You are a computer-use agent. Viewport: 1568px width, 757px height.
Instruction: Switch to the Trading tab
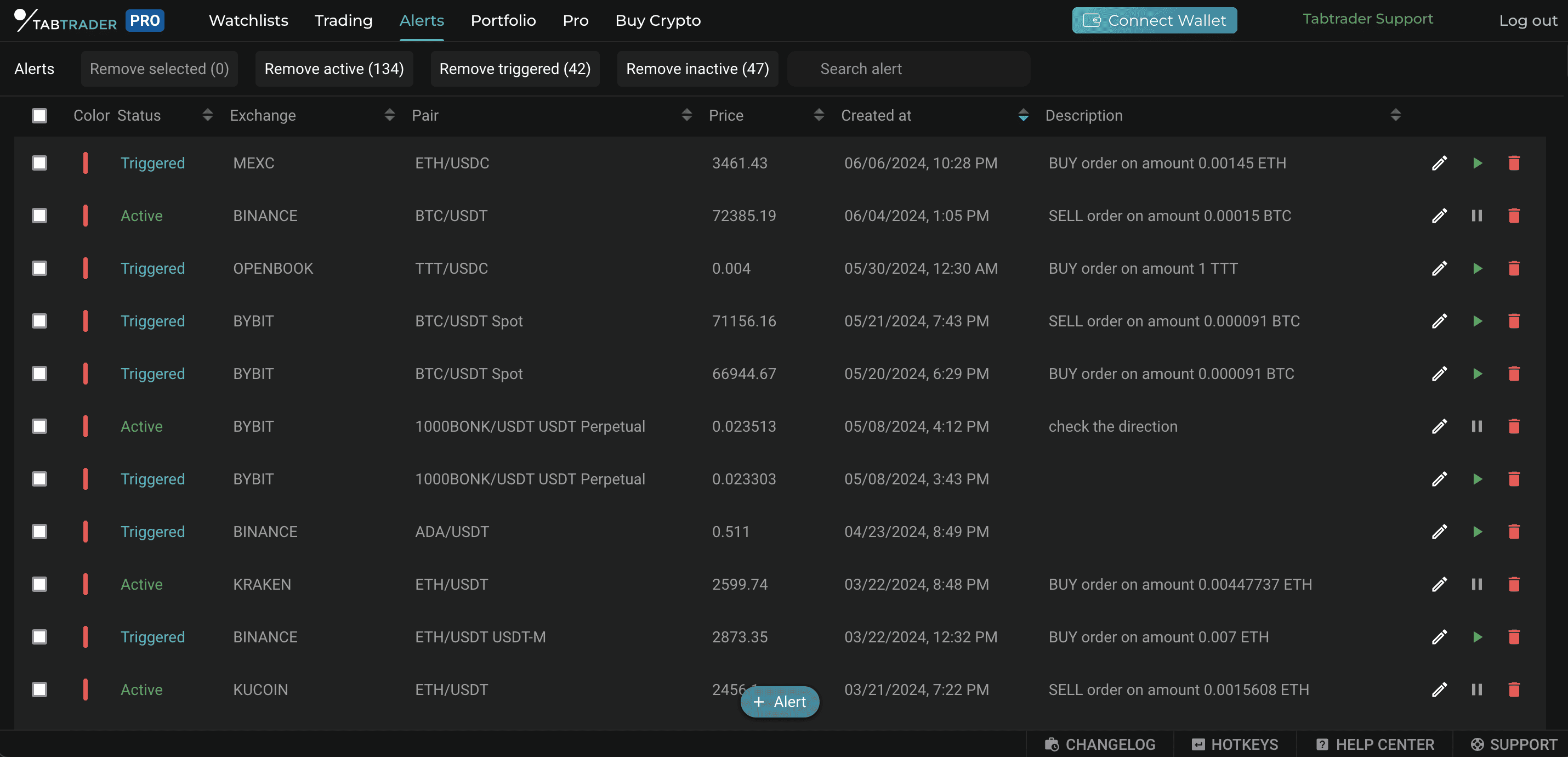click(343, 21)
